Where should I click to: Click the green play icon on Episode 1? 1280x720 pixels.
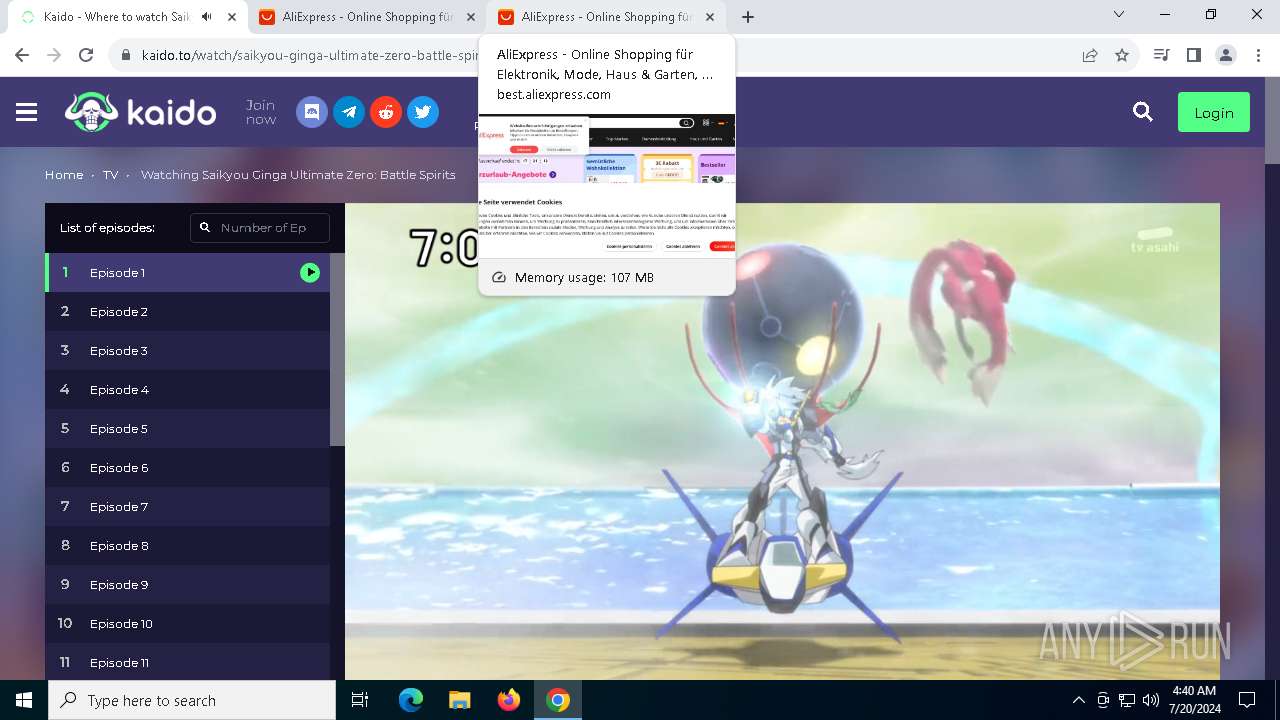click(310, 272)
